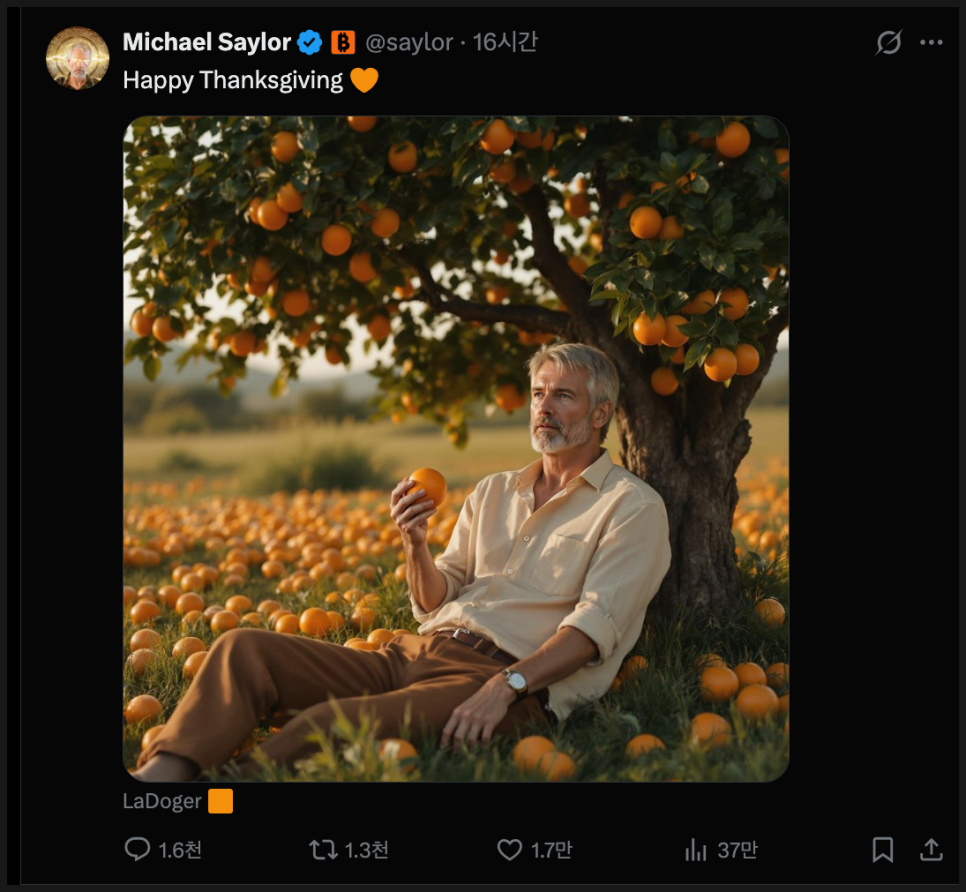The width and height of the screenshot is (966, 892).
Task: Click the reply speech bubble icon
Action: click(x=137, y=850)
